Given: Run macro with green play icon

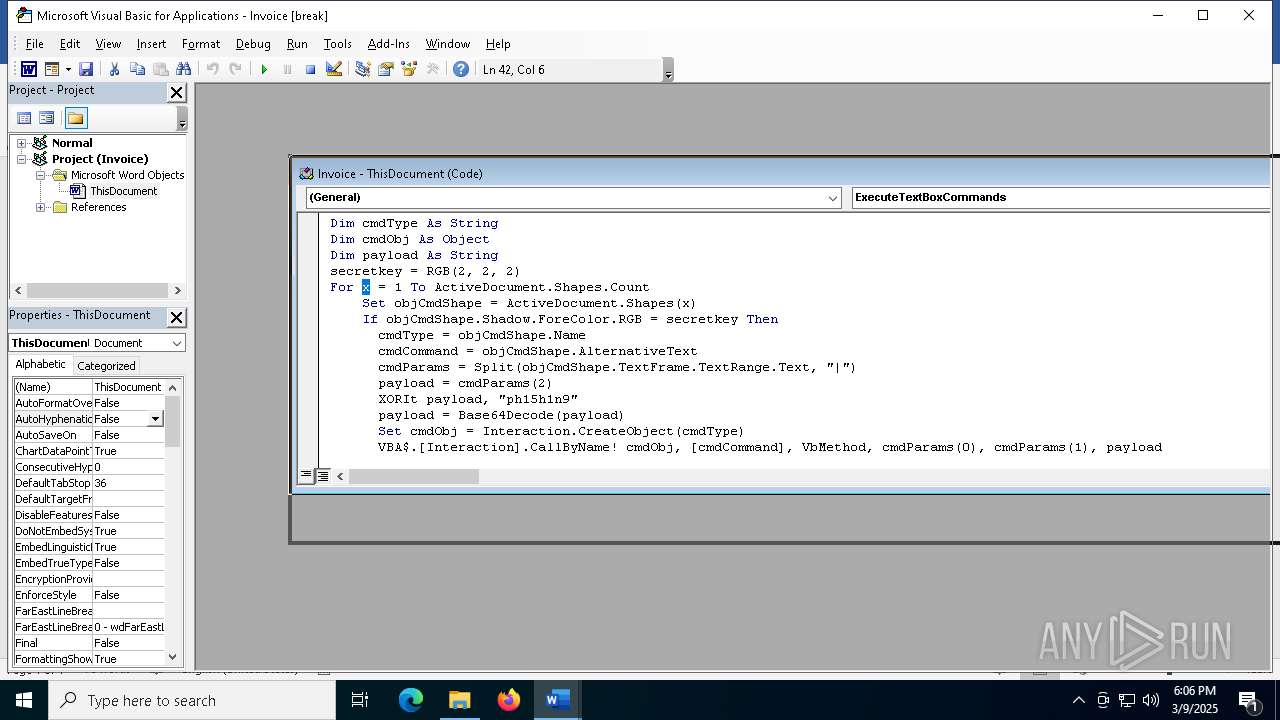Looking at the screenshot, I should point(264,69).
